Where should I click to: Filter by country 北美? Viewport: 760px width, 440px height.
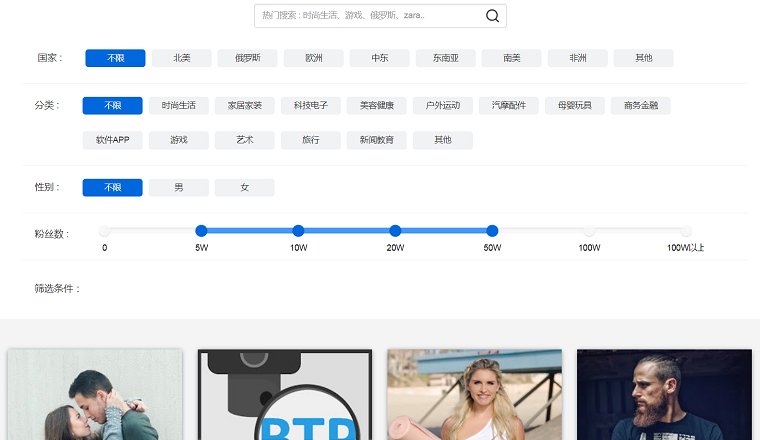(x=182, y=58)
